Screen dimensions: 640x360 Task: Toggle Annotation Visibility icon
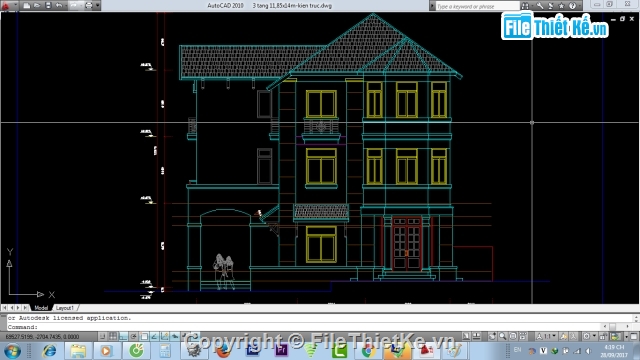coord(564,336)
